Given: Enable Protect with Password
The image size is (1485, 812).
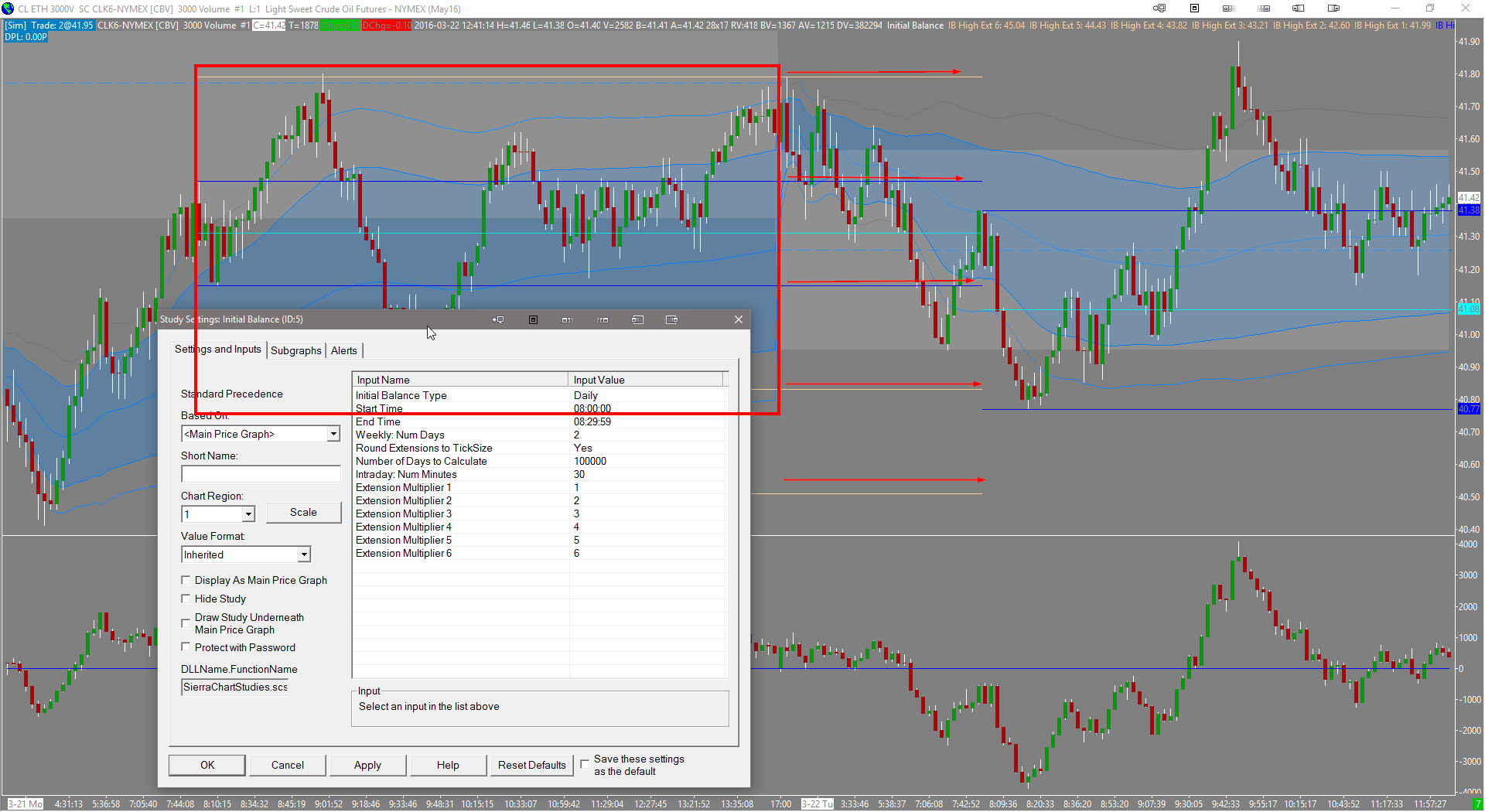Looking at the screenshot, I should point(186,647).
